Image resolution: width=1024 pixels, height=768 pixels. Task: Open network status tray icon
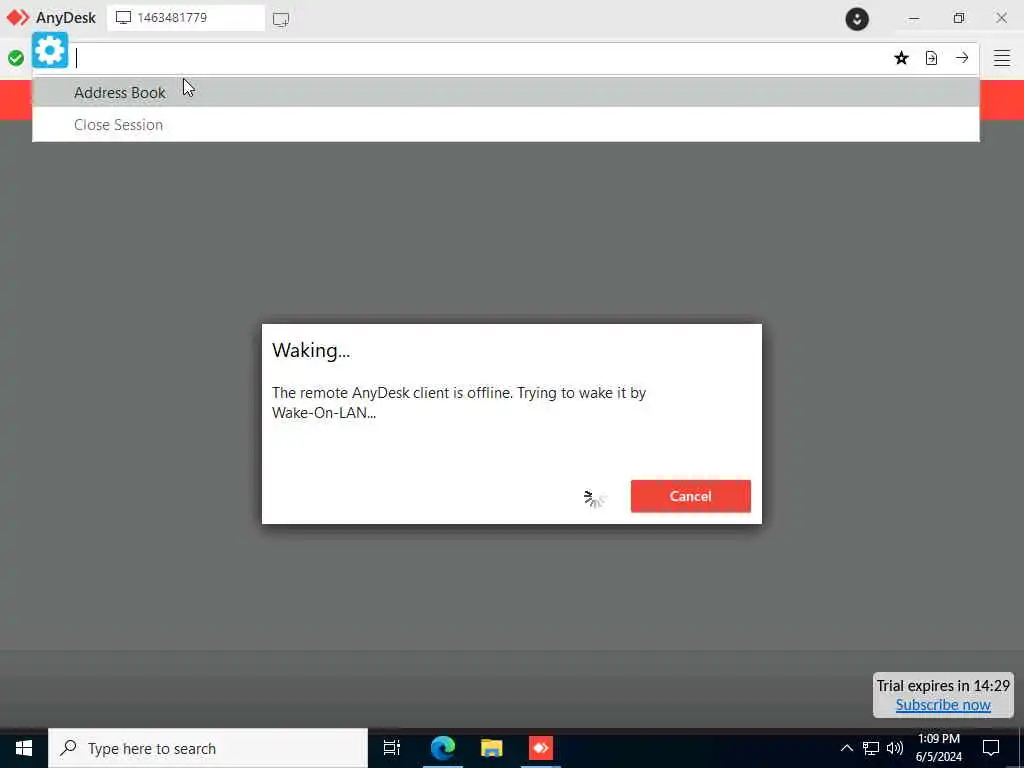click(871, 748)
